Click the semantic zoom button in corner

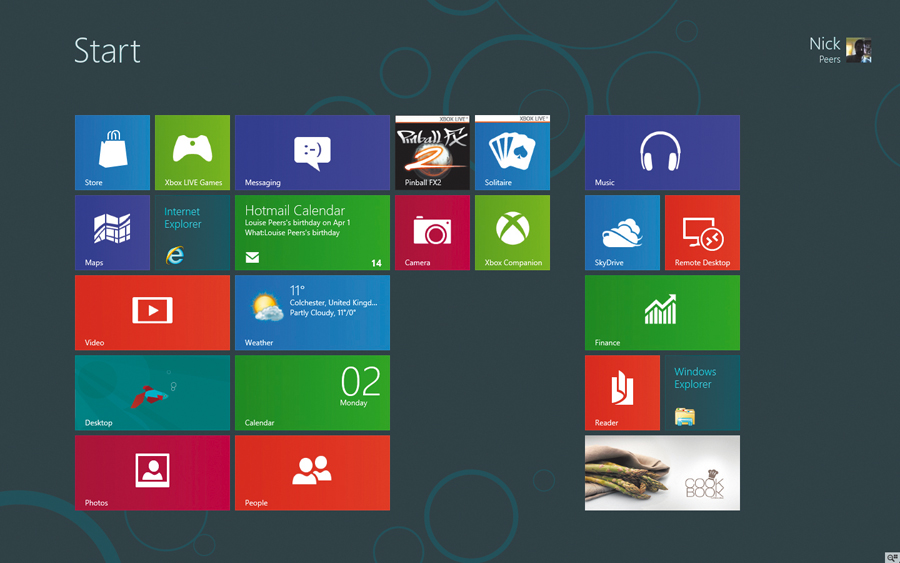892,557
